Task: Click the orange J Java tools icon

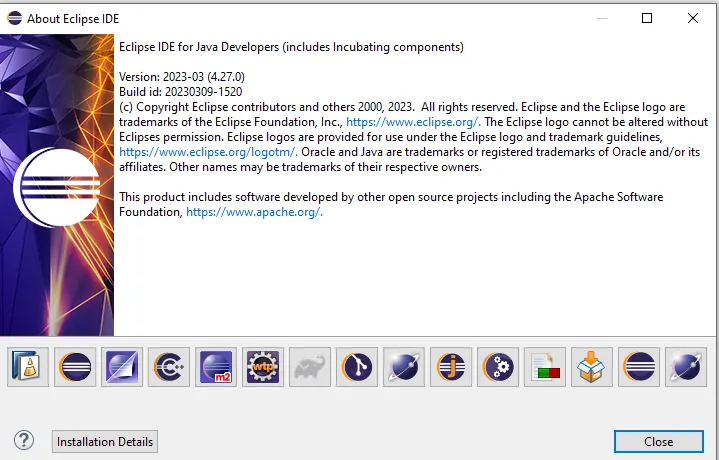Action: 451,368
